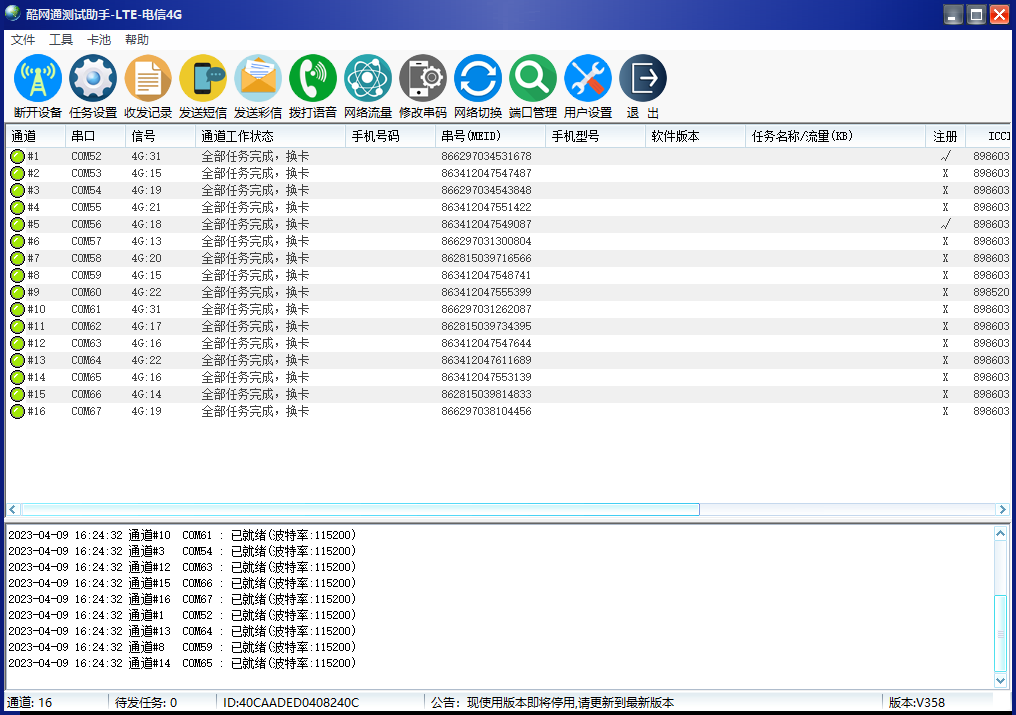Open the 帮助 menu
The width and height of the screenshot is (1016, 715).
(137, 40)
